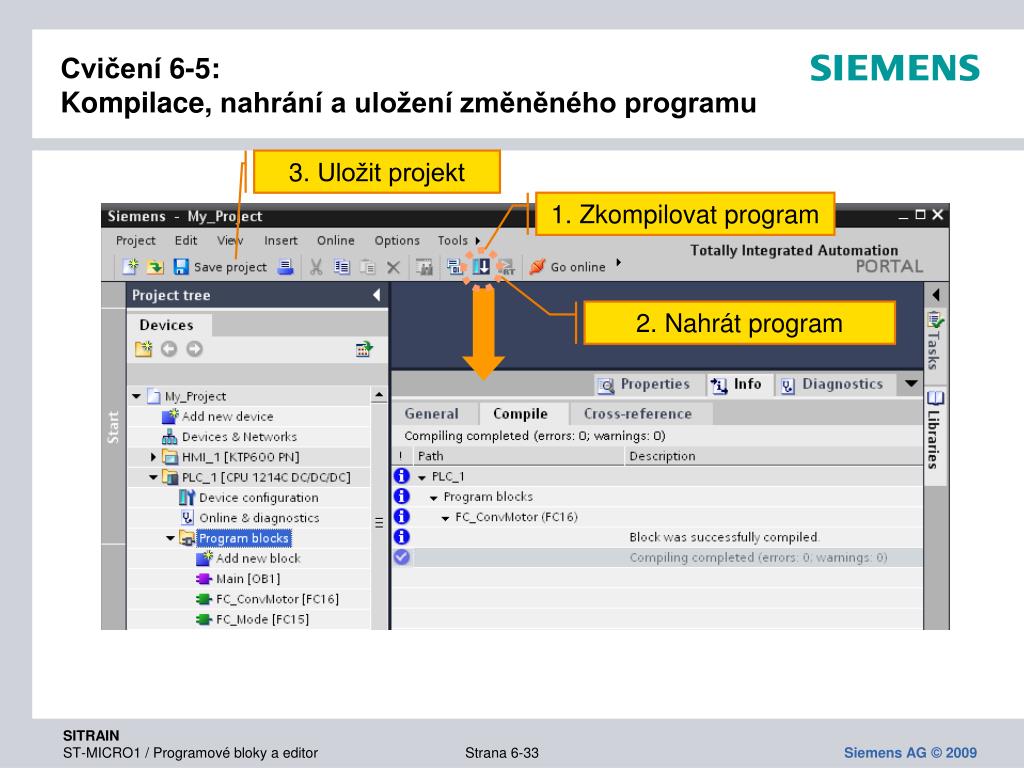
Task: Click the overview table icon in the Devices toolbar
Action: [364, 349]
